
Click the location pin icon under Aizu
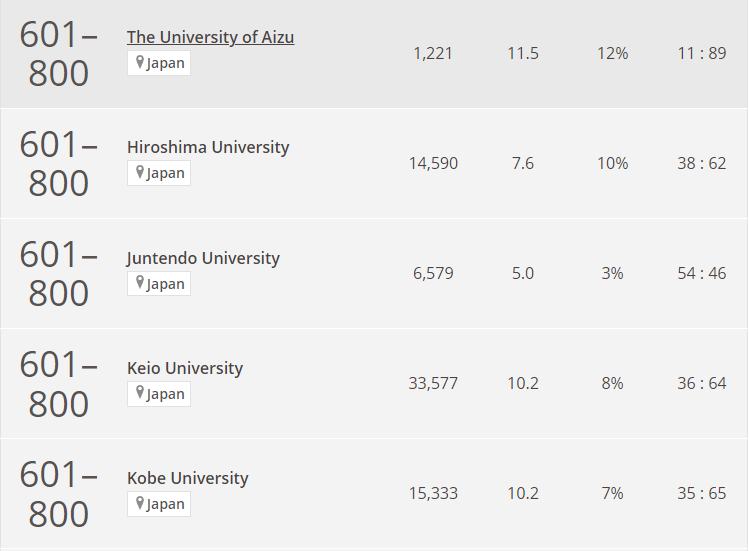click(x=140, y=63)
